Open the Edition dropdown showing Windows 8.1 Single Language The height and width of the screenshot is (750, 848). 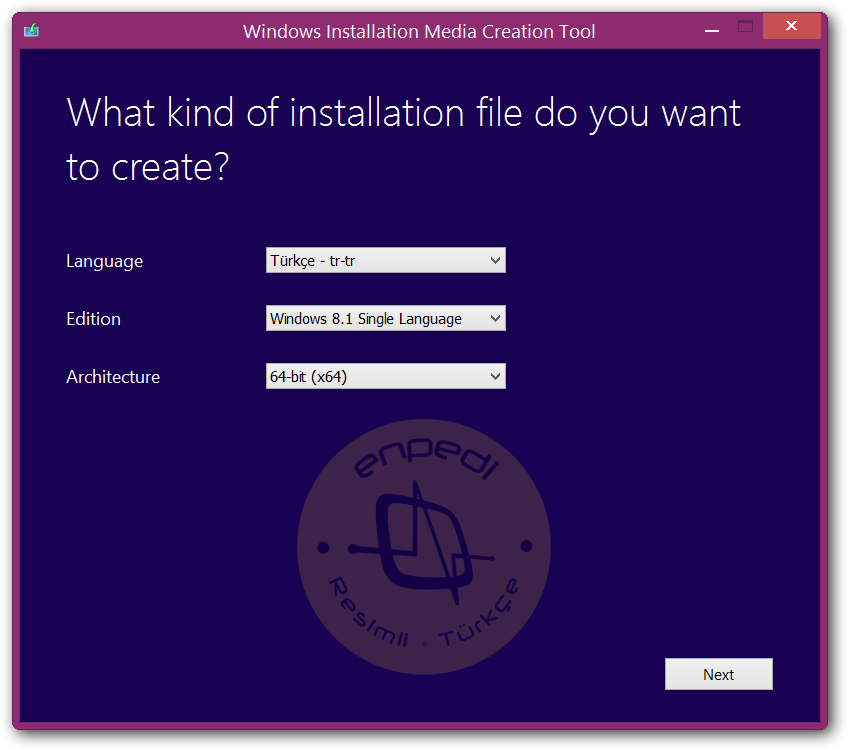point(386,318)
